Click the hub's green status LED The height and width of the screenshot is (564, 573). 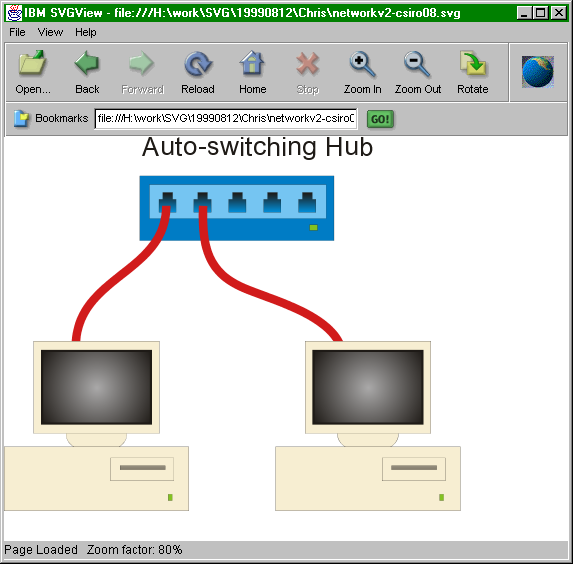tap(314, 228)
